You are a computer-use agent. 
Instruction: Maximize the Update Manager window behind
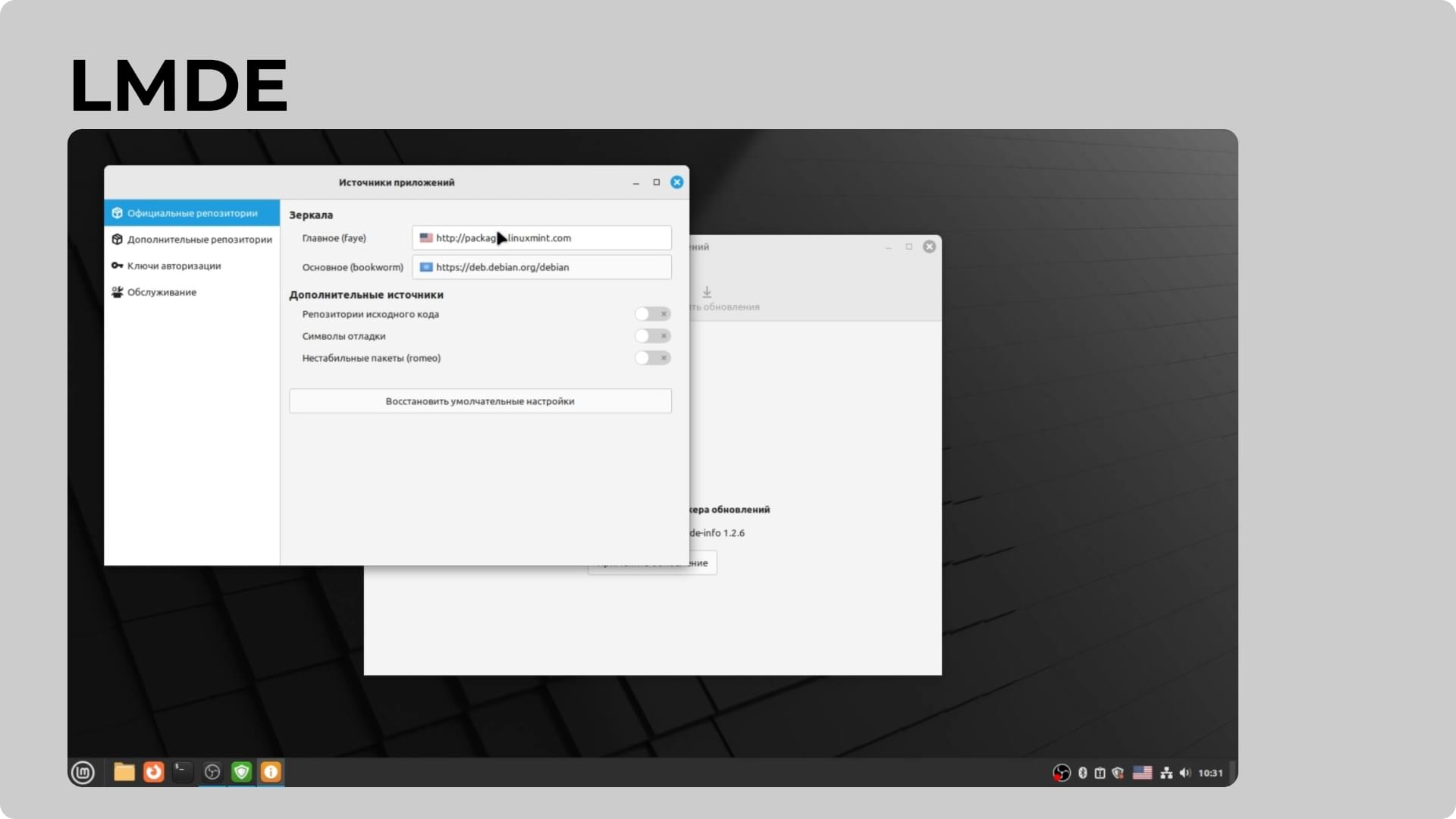tap(908, 246)
